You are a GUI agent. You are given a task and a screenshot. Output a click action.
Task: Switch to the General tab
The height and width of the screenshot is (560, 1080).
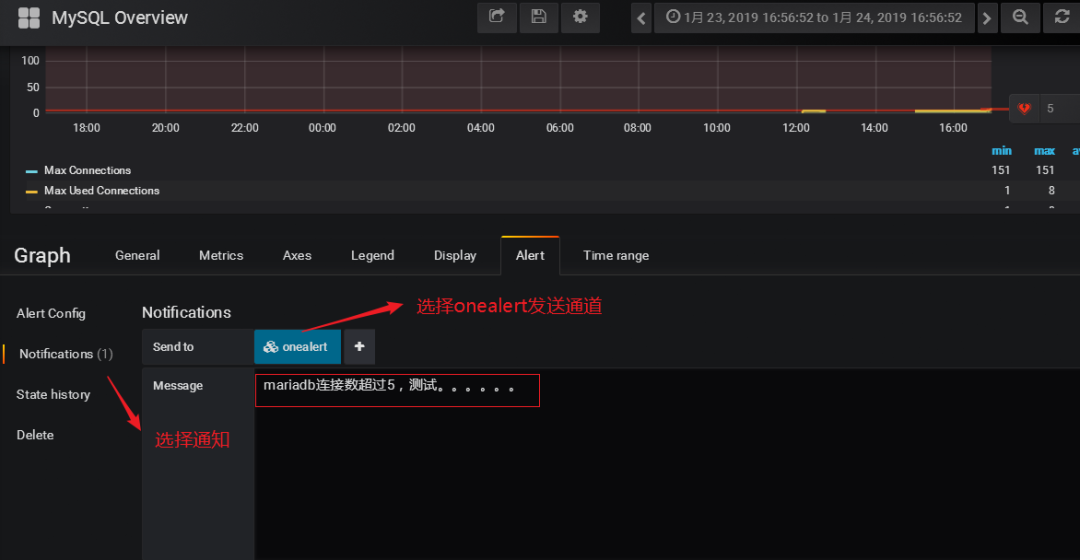click(137, 256)
